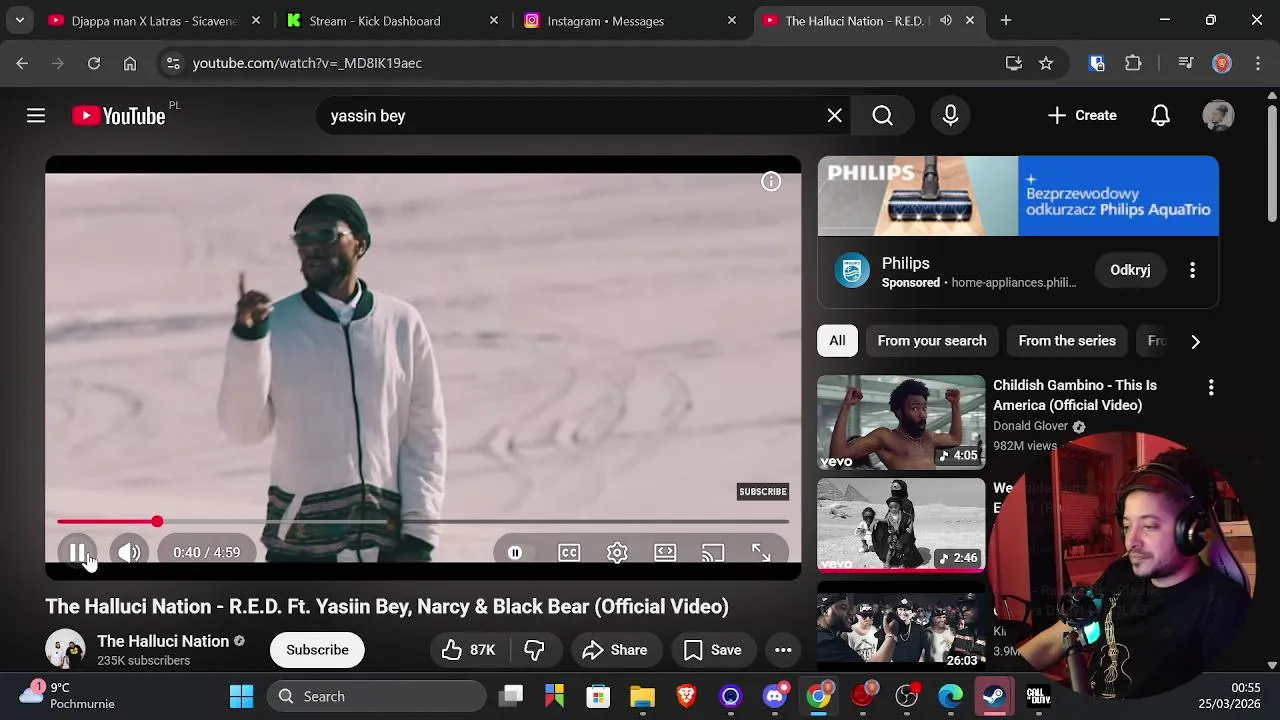Viewport: 1280px width, 720px height.
Task: Click the Philips AquaTrio banner ad
Action: [1018, 196]
